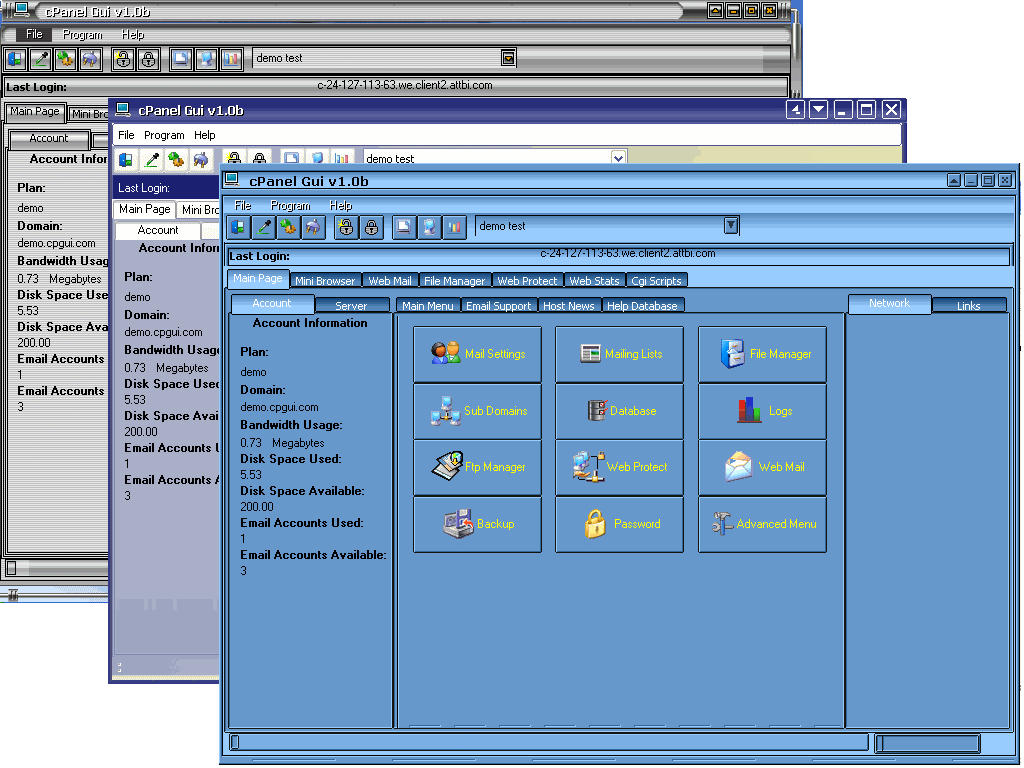
Task: Click the Sub Domains icon button
Action: coord(477,411)
